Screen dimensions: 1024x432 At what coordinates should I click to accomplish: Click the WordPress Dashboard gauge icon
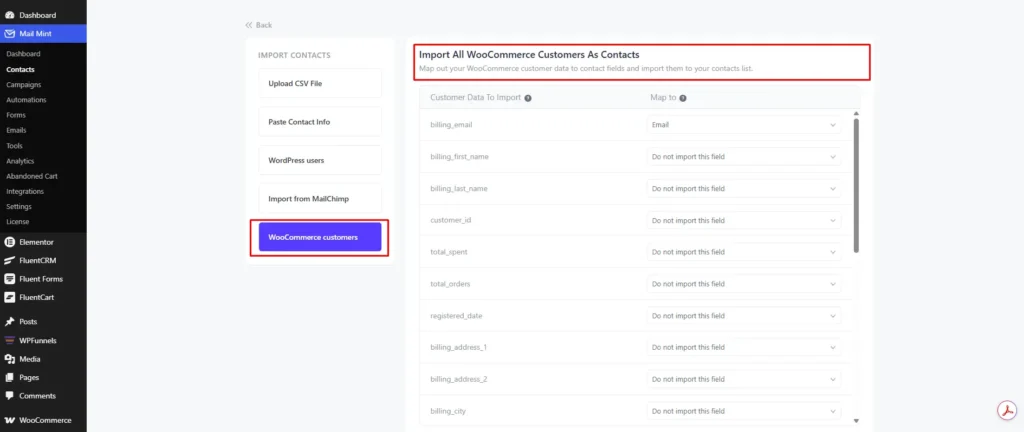coord(9,15)
